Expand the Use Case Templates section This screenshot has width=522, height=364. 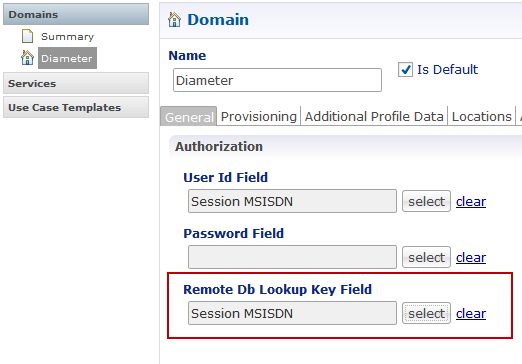tap(76, 107)
